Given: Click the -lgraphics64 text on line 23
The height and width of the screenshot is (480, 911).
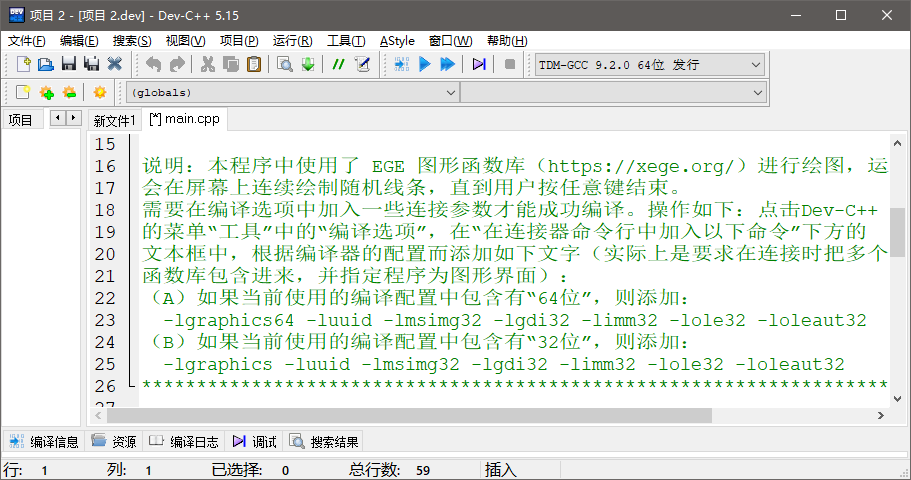Looking at the screenshot, I should tap(229, 320).
